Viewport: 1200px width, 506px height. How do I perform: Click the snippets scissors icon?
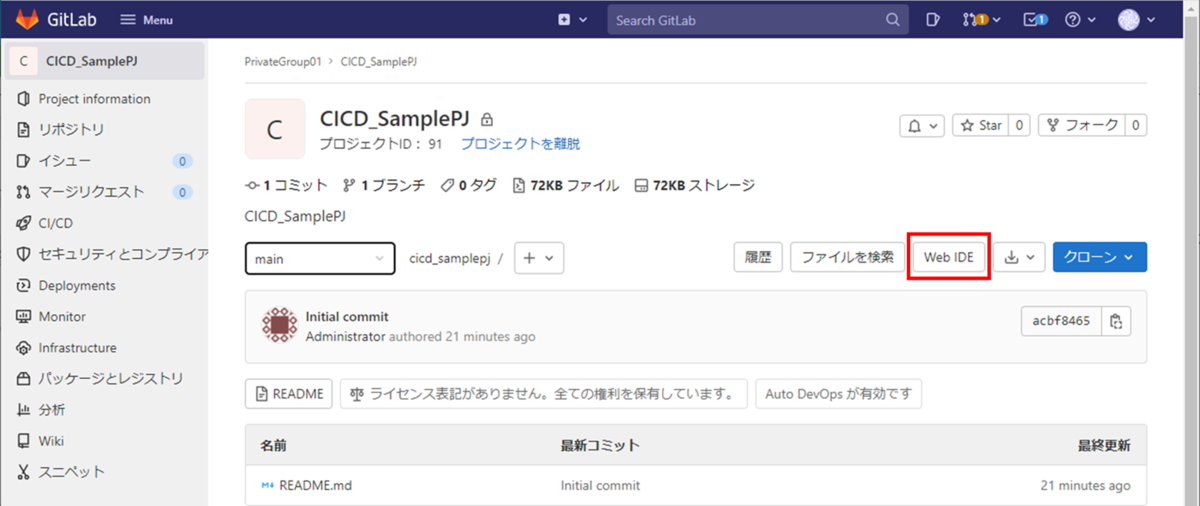(24, 472)
